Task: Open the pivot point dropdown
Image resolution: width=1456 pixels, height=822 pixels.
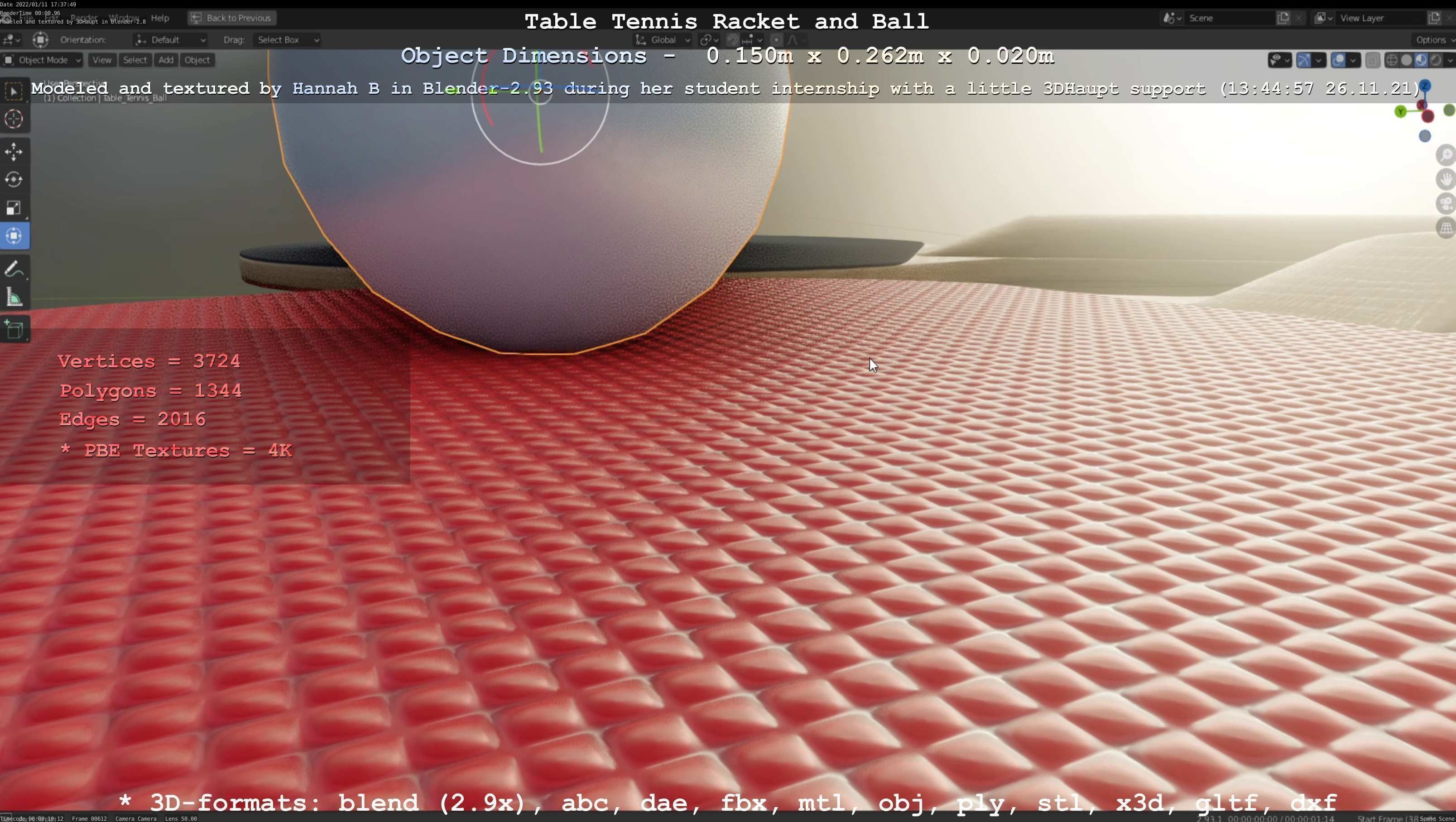Action: coord(709,40)
